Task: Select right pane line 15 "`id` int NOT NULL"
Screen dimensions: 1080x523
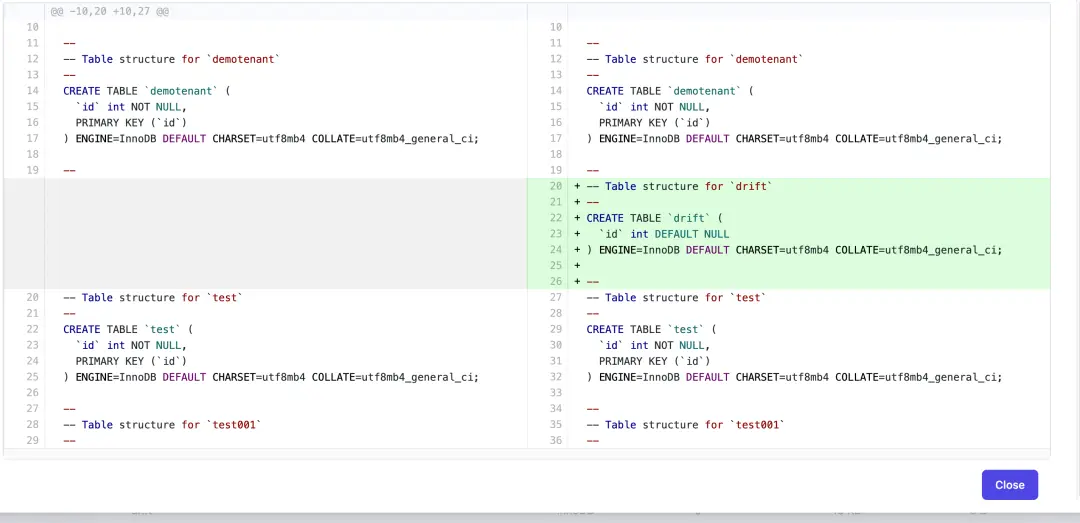Action: click(x=654, y=107)
